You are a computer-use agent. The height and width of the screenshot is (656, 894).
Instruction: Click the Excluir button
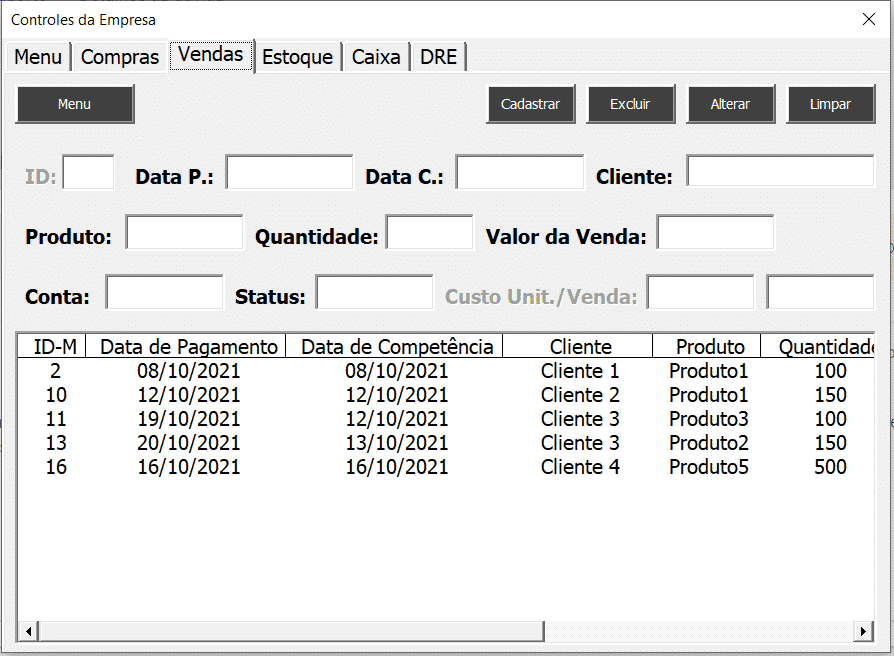click(x=631, y=104)
